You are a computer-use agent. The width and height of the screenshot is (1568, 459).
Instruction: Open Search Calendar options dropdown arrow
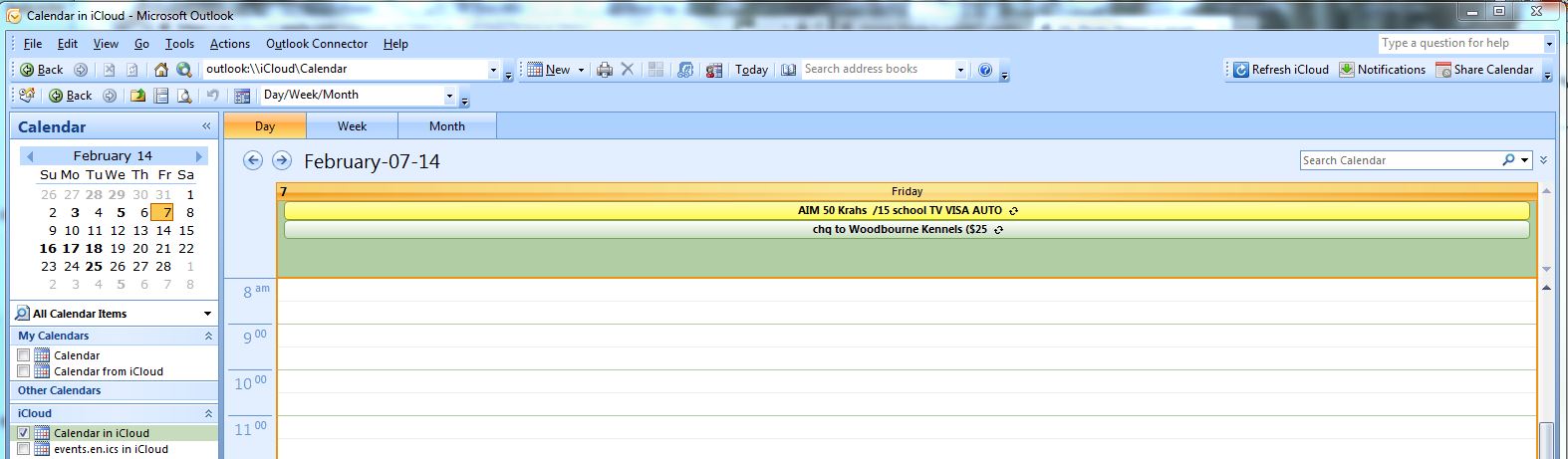coord(1525,160)
